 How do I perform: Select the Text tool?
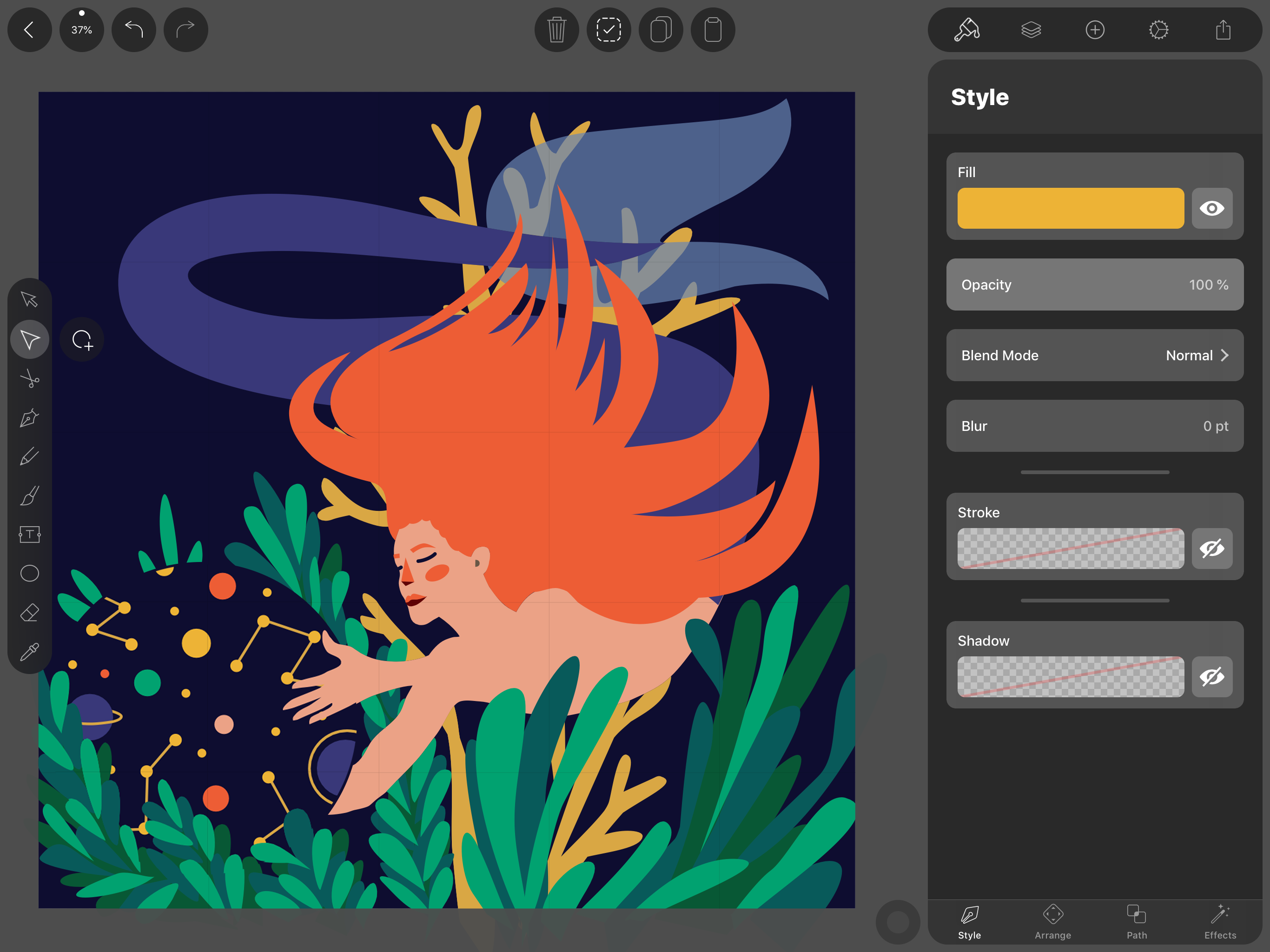tap(29, 535)
